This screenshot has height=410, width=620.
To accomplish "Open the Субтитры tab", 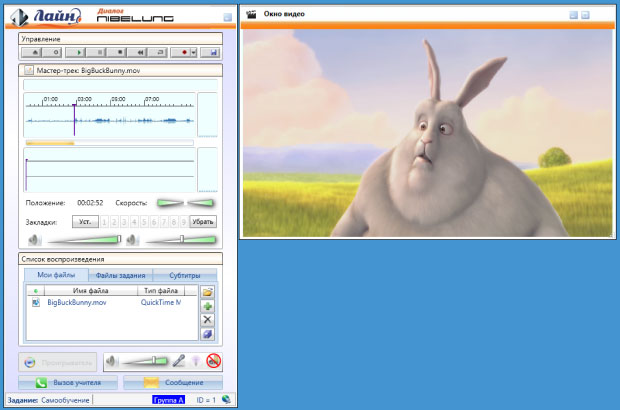I will [185, 275].
